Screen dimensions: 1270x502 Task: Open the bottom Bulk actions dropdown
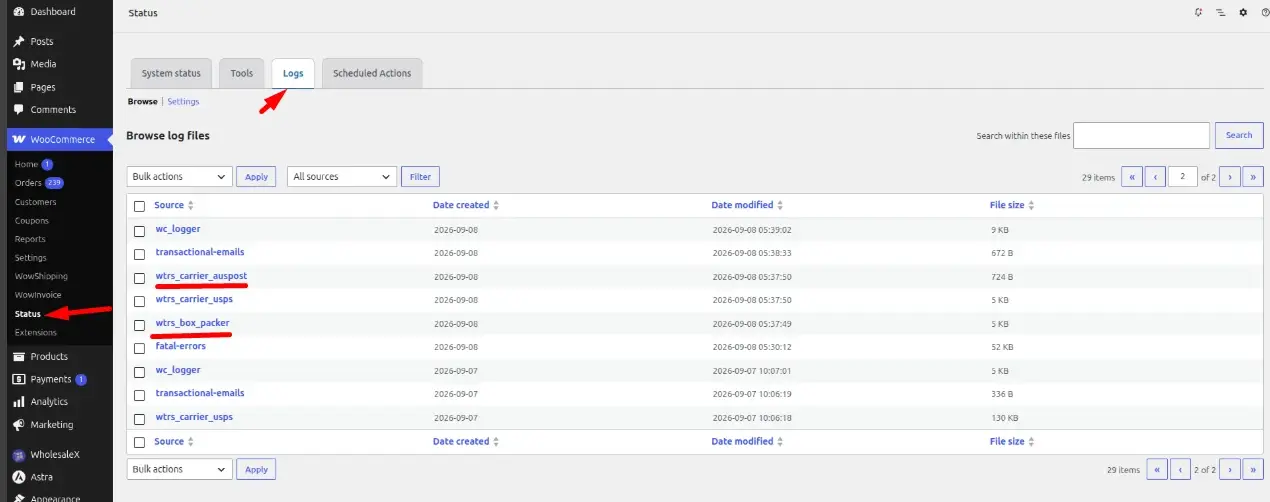tap(180, 469)
